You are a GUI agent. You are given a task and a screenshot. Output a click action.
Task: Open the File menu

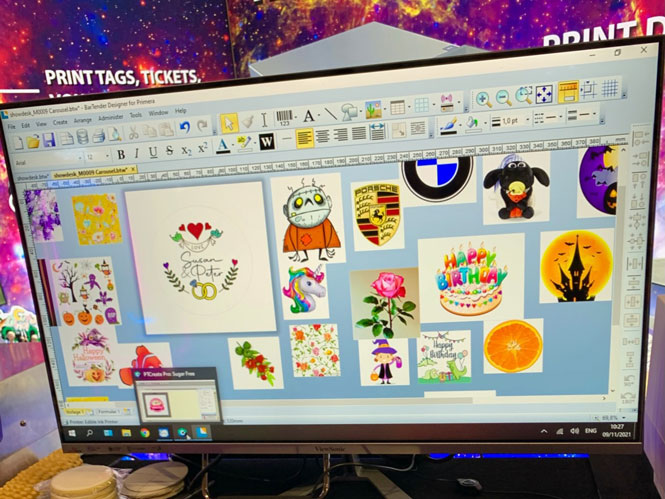click(11, 126)
